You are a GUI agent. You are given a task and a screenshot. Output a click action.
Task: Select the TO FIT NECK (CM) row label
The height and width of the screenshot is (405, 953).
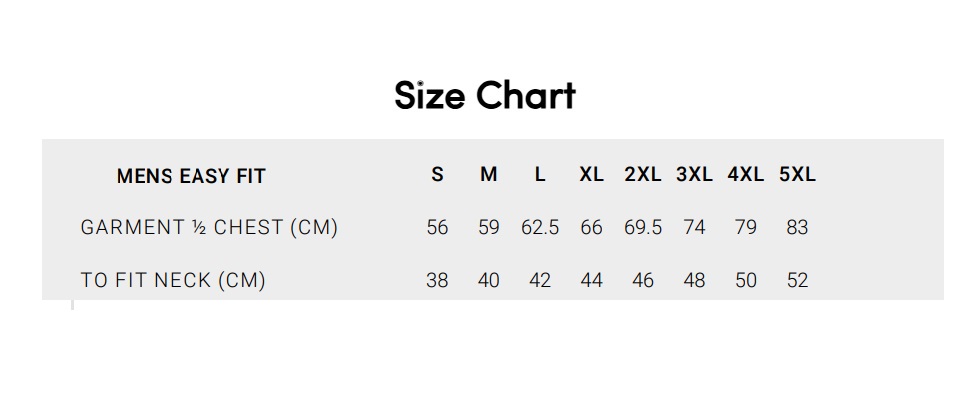(173, 281)
